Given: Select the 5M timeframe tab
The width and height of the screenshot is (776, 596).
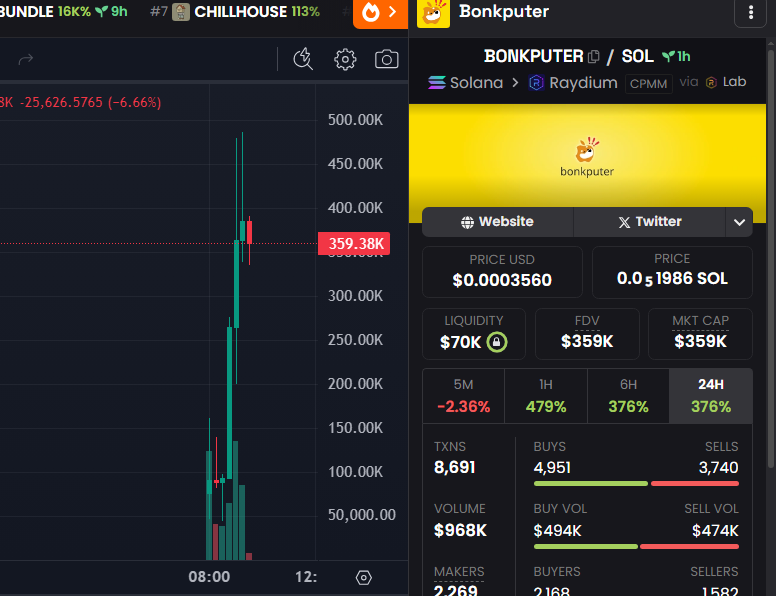Looking at the screenshot, I should pyautogui.click(x=463, y=396).
